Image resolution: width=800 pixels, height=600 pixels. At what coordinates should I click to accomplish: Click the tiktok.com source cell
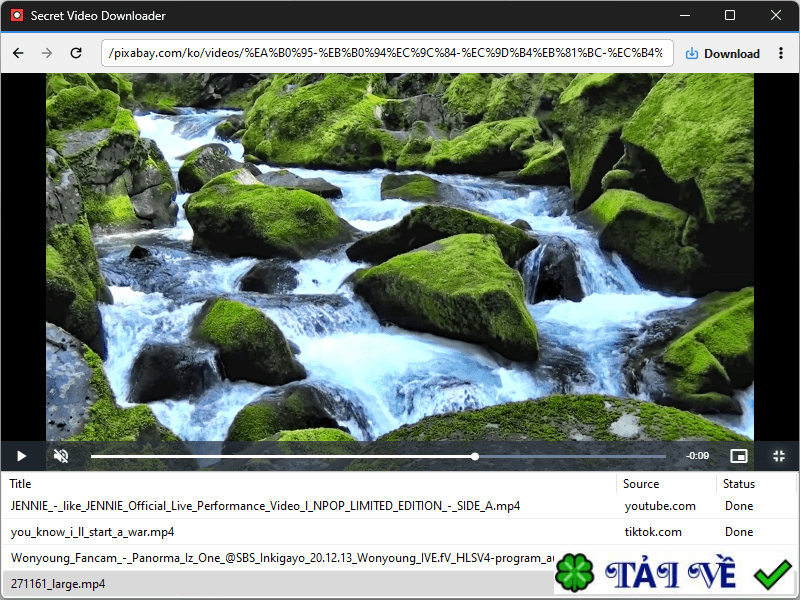click(x=653, y=532)
